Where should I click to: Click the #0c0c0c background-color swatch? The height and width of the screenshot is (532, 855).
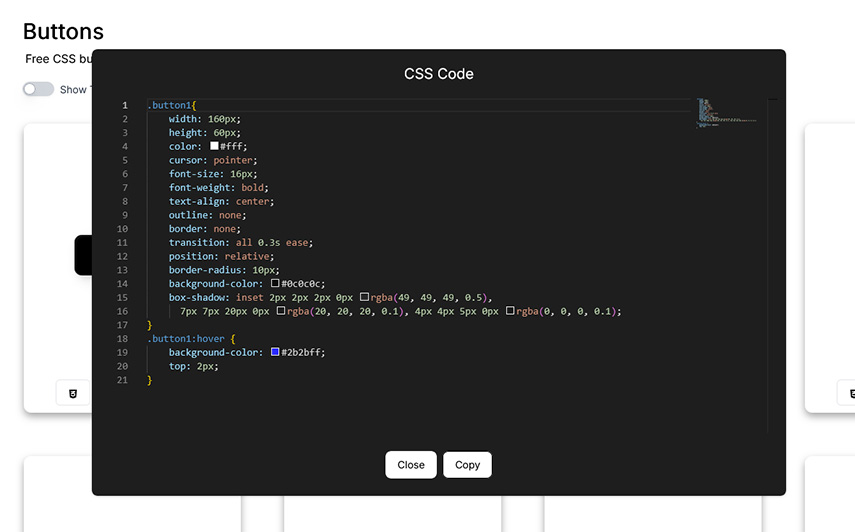coord(276,284)
